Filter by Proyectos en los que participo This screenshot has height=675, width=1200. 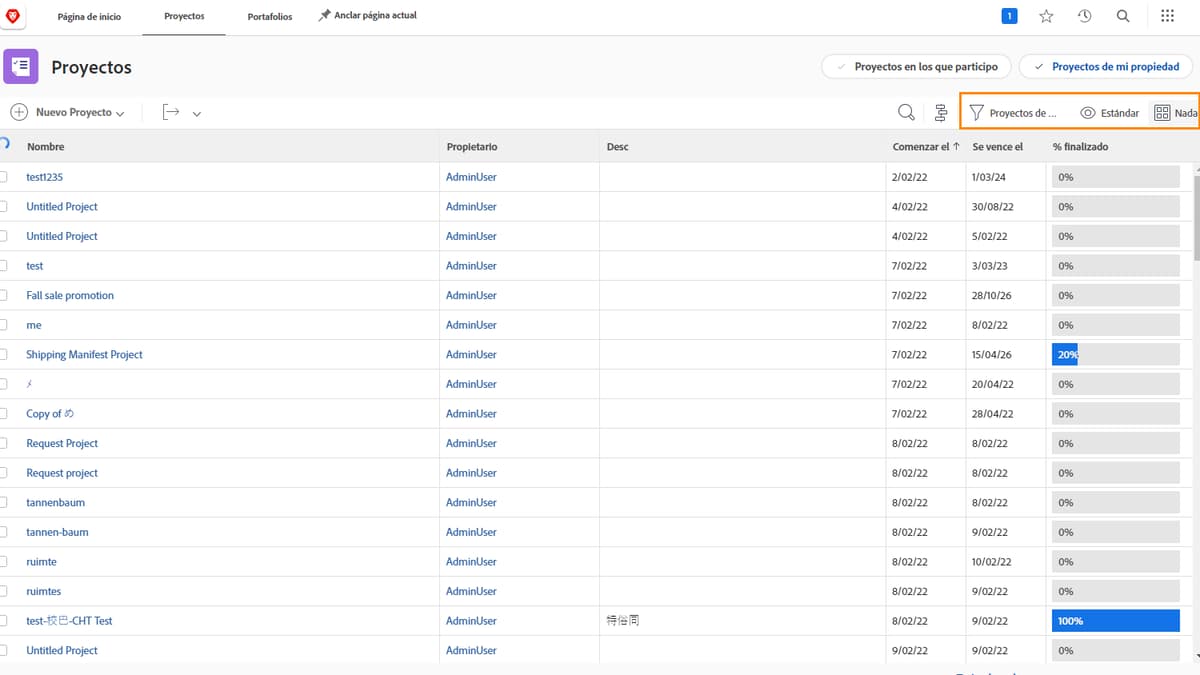915,66
